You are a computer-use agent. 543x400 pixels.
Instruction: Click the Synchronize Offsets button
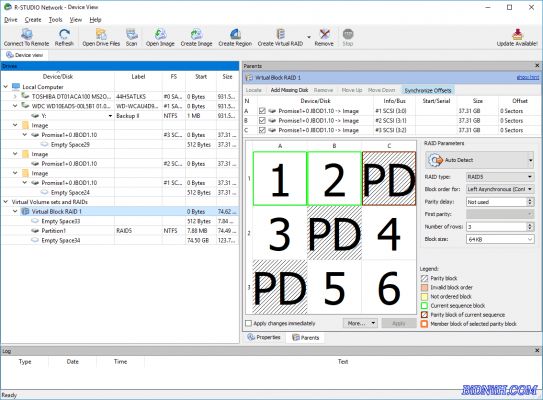pos(428,90)
